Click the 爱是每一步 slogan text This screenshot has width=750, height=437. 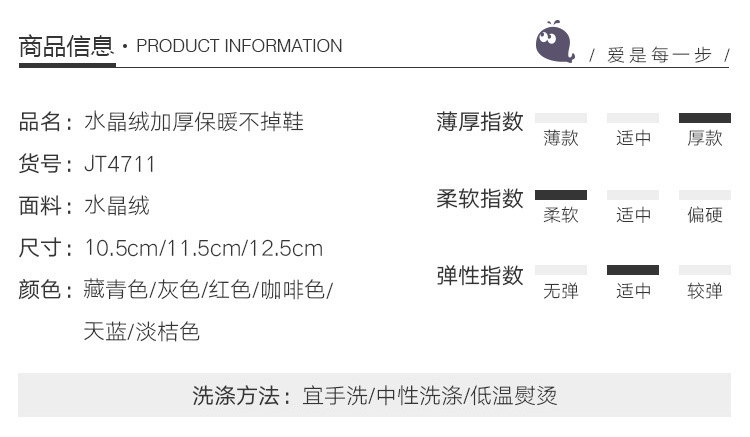(659, 56)
